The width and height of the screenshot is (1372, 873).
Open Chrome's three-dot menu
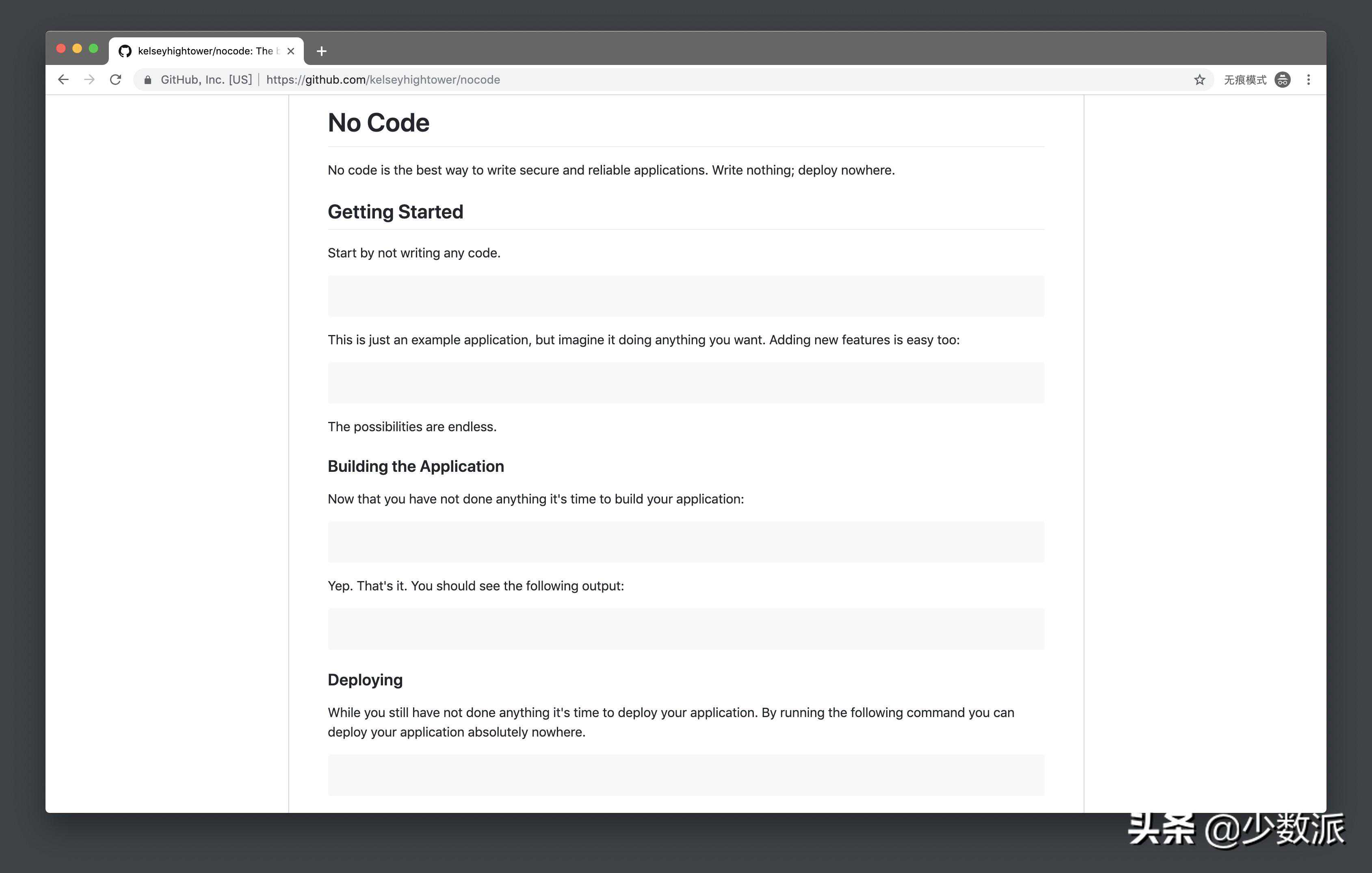point(1308,80)
